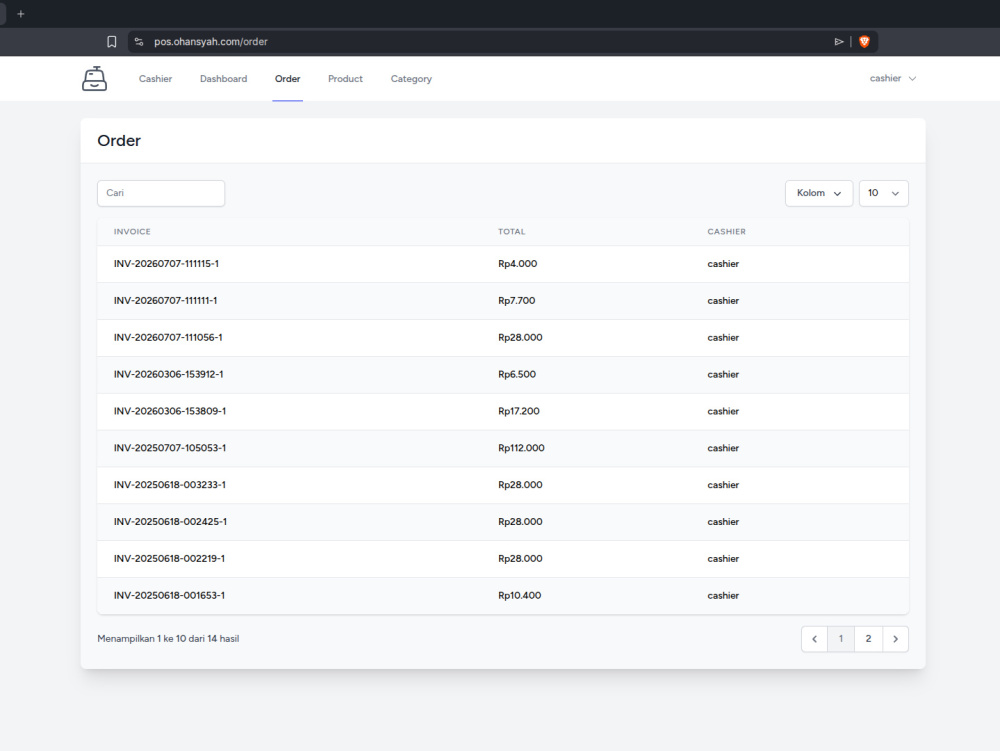This screenshot has height=751, width=1000.
Task: Open the Cashier nav tab
Action: [156, 78]
